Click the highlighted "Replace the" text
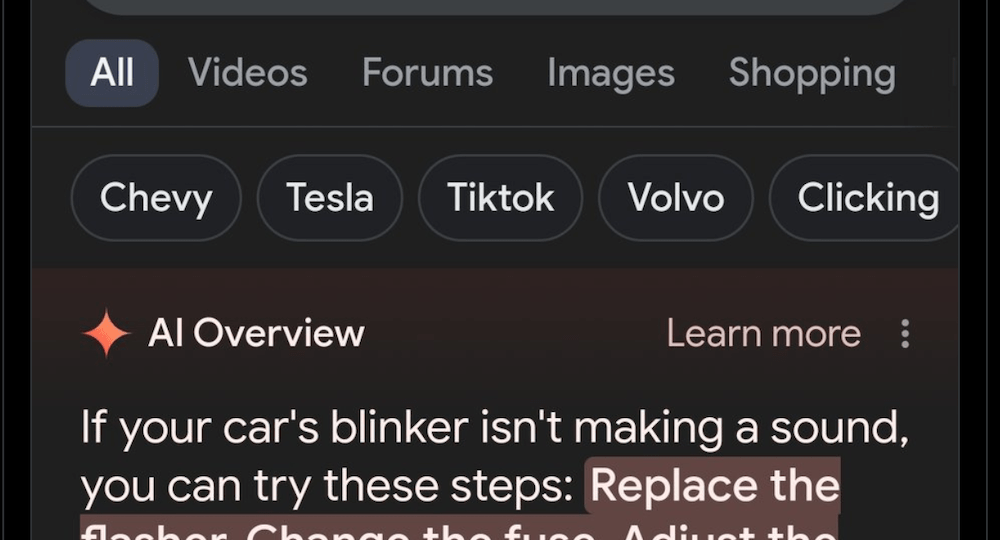 [714, 486]
